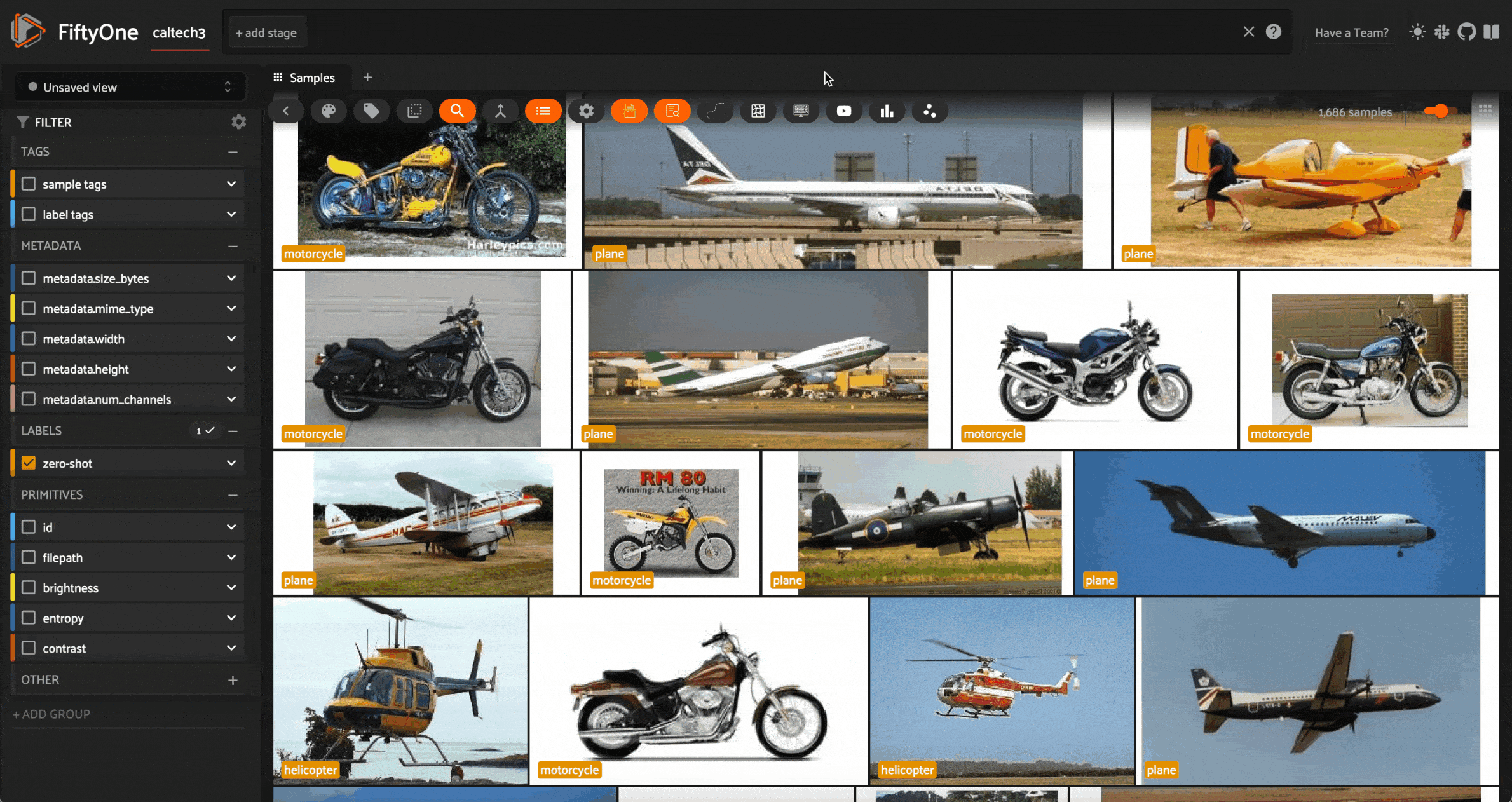Expand the entropy field filter
The height and width of the screenshot is (802, 1512).
click(231, 618)
